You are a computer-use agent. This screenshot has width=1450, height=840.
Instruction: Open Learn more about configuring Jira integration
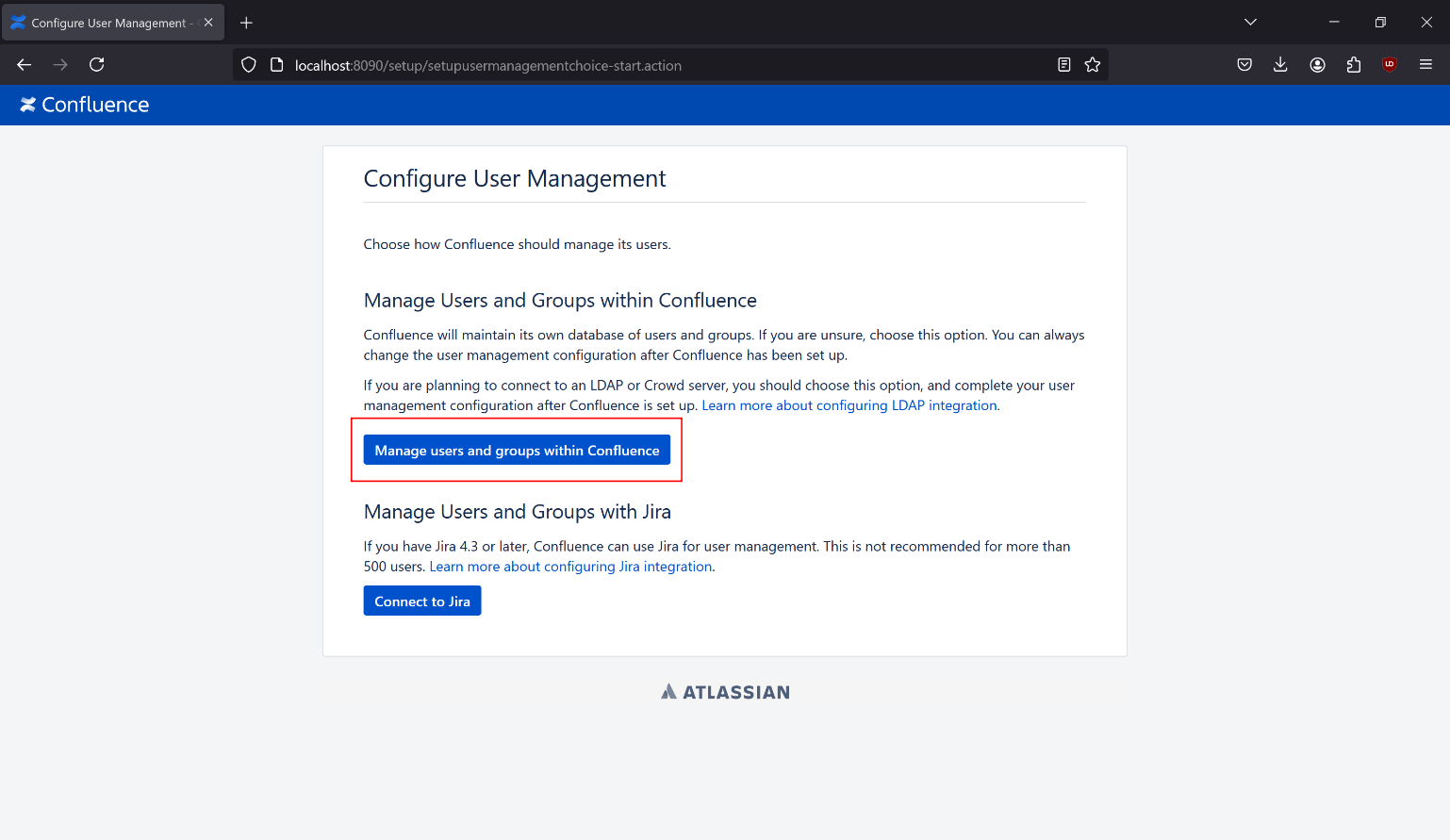click(570, 567)
